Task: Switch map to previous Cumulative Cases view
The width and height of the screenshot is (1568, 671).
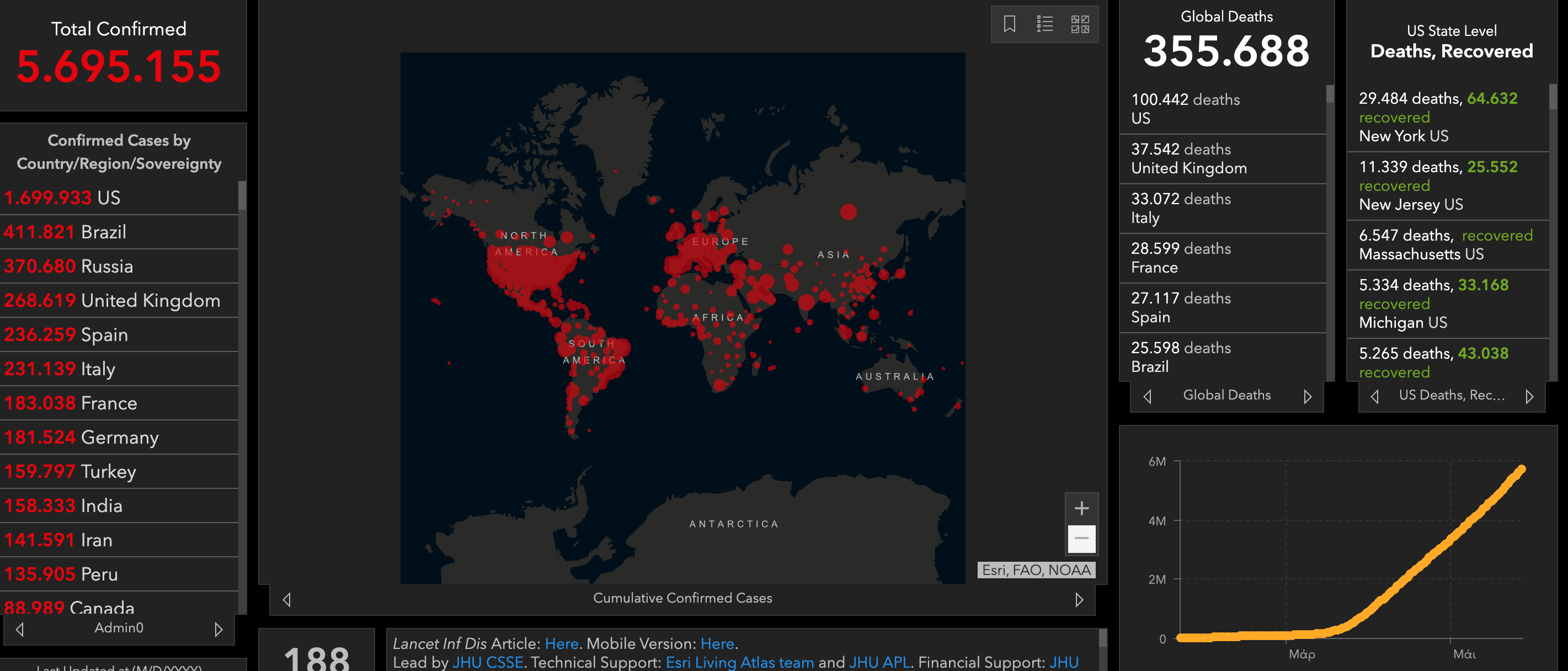Action: point(287,600)
